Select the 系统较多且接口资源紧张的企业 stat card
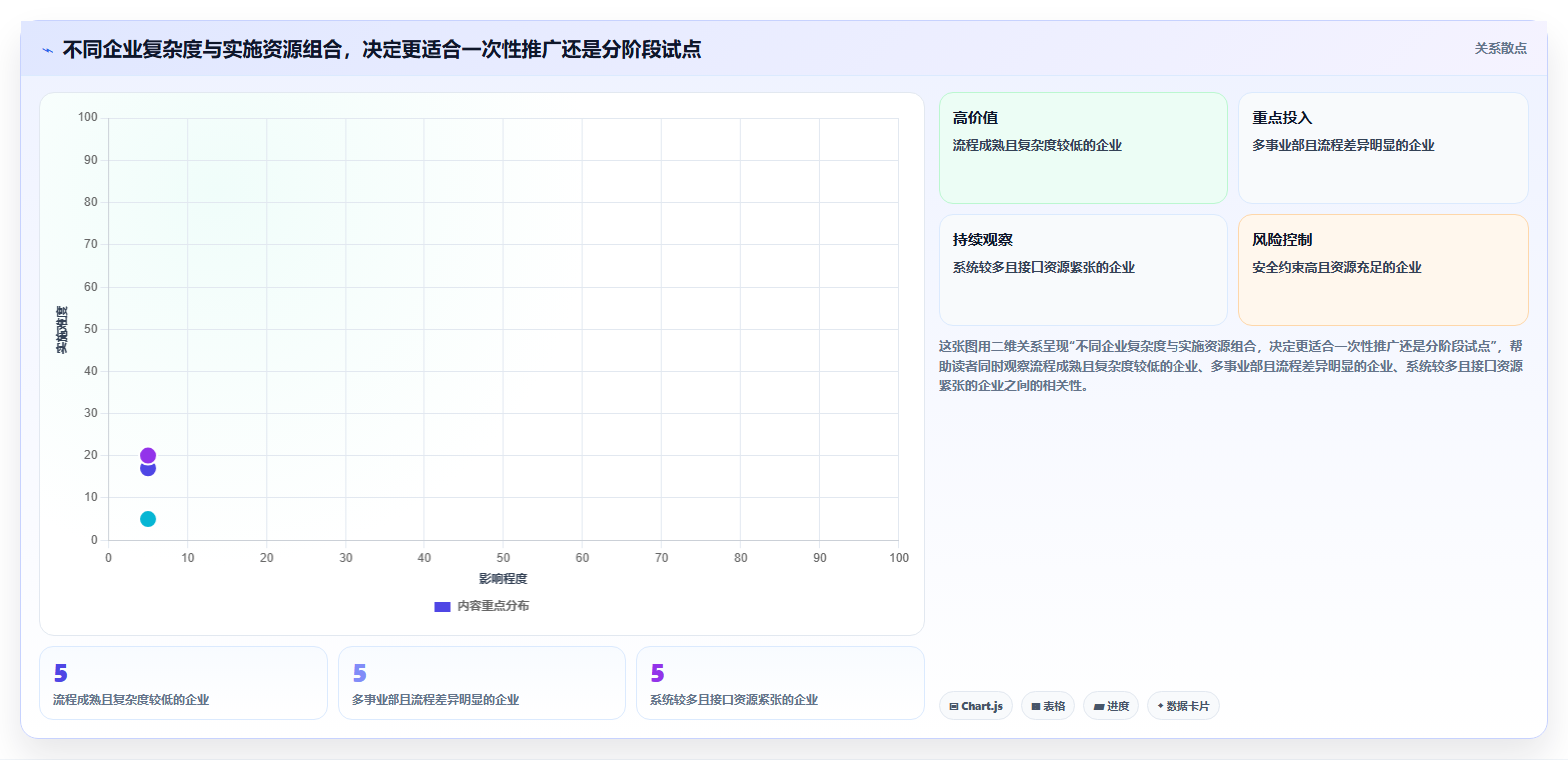1568x760 pixels. tap(780, 683)
